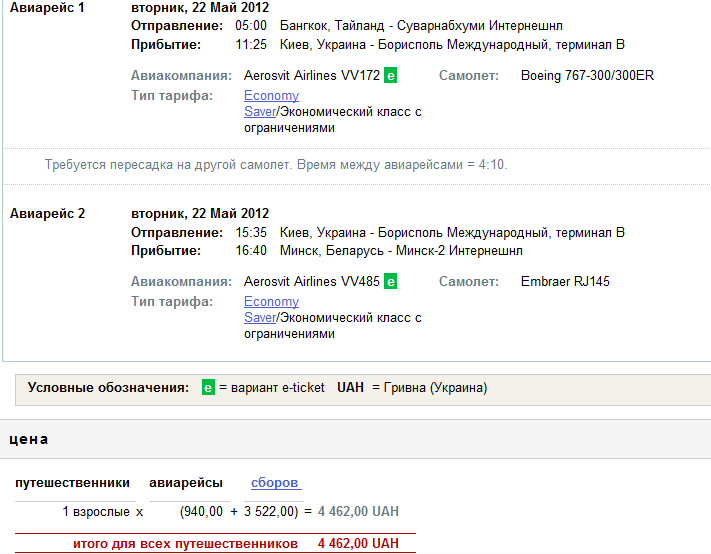Image resolution: width=711 pixels, height=554 pixels.
Task: Click 1 взрослые traveler row
Action: [96, 511]
